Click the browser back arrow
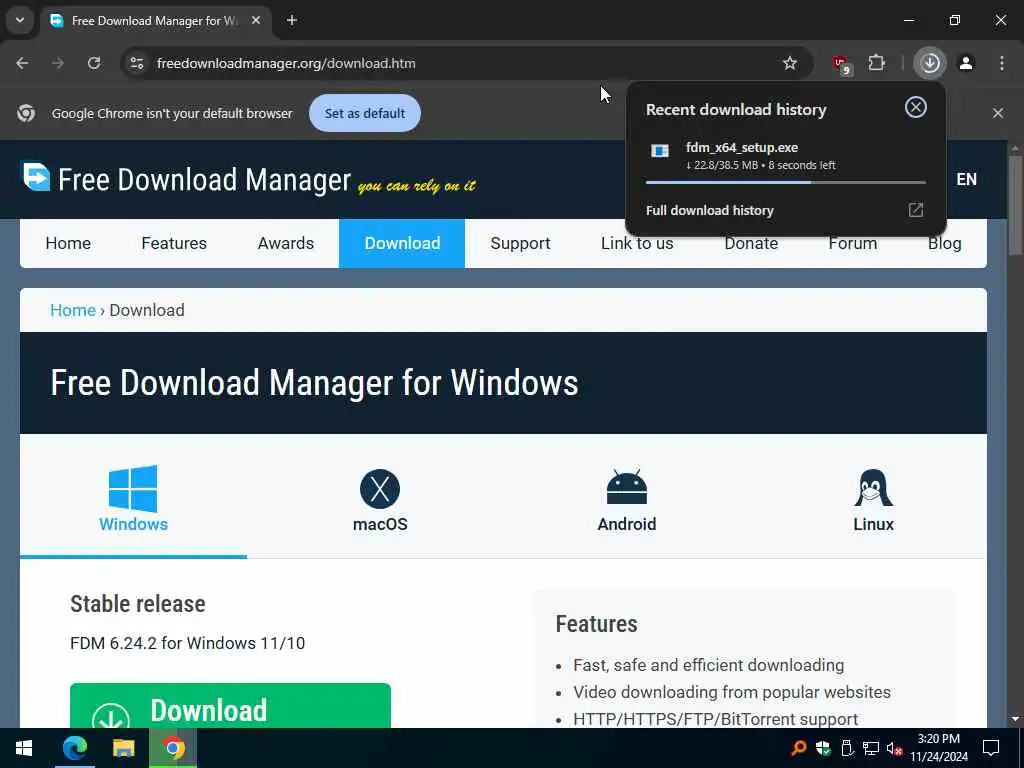 [22, 63]
